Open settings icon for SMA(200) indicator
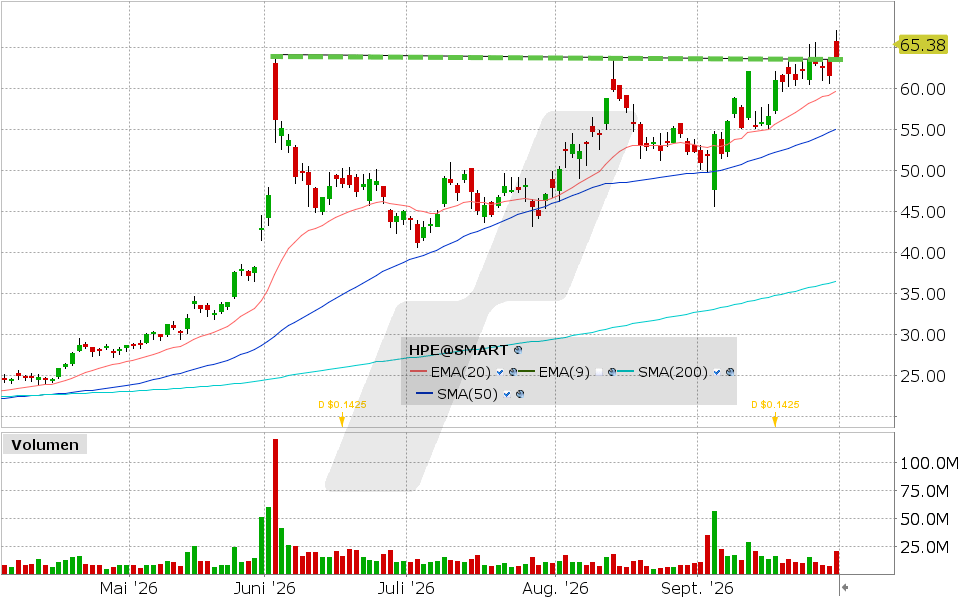The image size is (960, 600). pyautogui.click(x=730, y=372)
